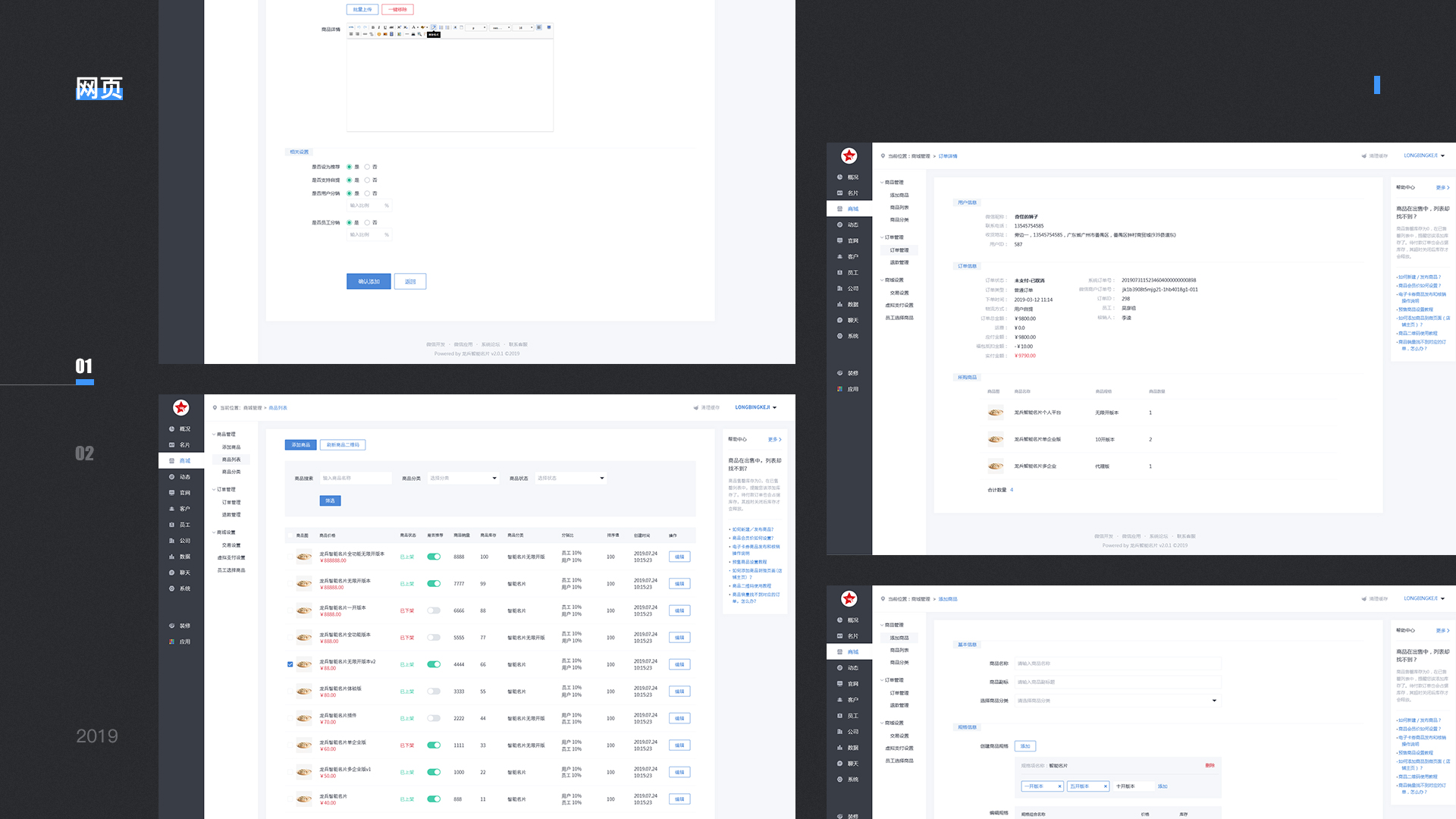Click red star logo in order detail page
Screen dimensions: 1456x819
coord(849,155)
